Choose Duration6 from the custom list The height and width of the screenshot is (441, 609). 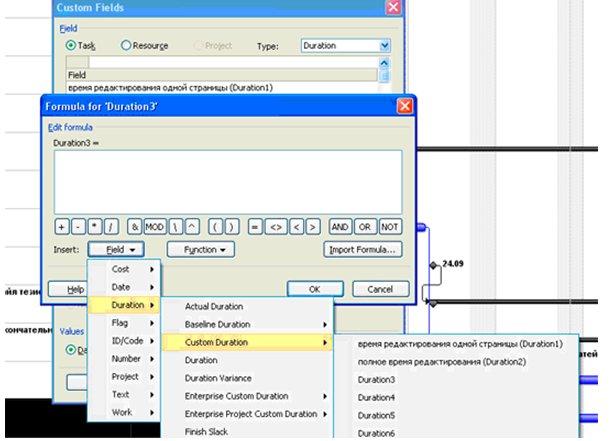(456, 432)
